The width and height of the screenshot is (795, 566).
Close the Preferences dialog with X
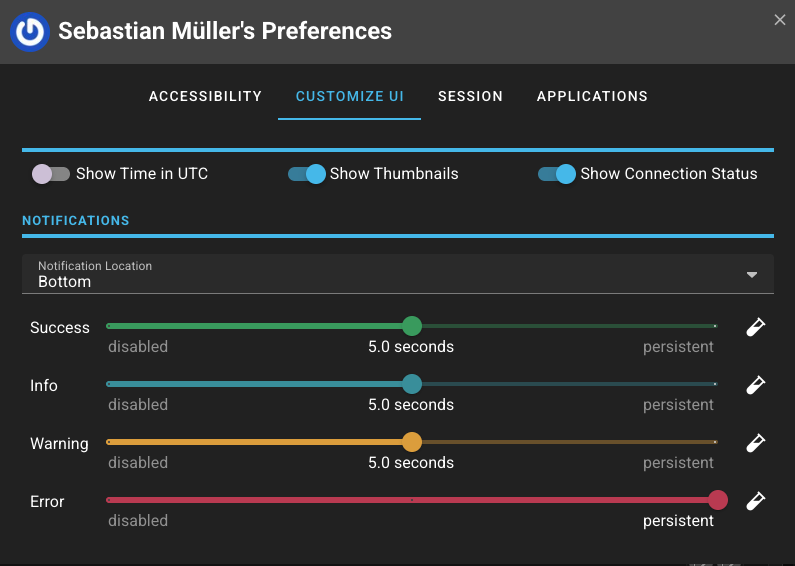(x=780, y=19)
